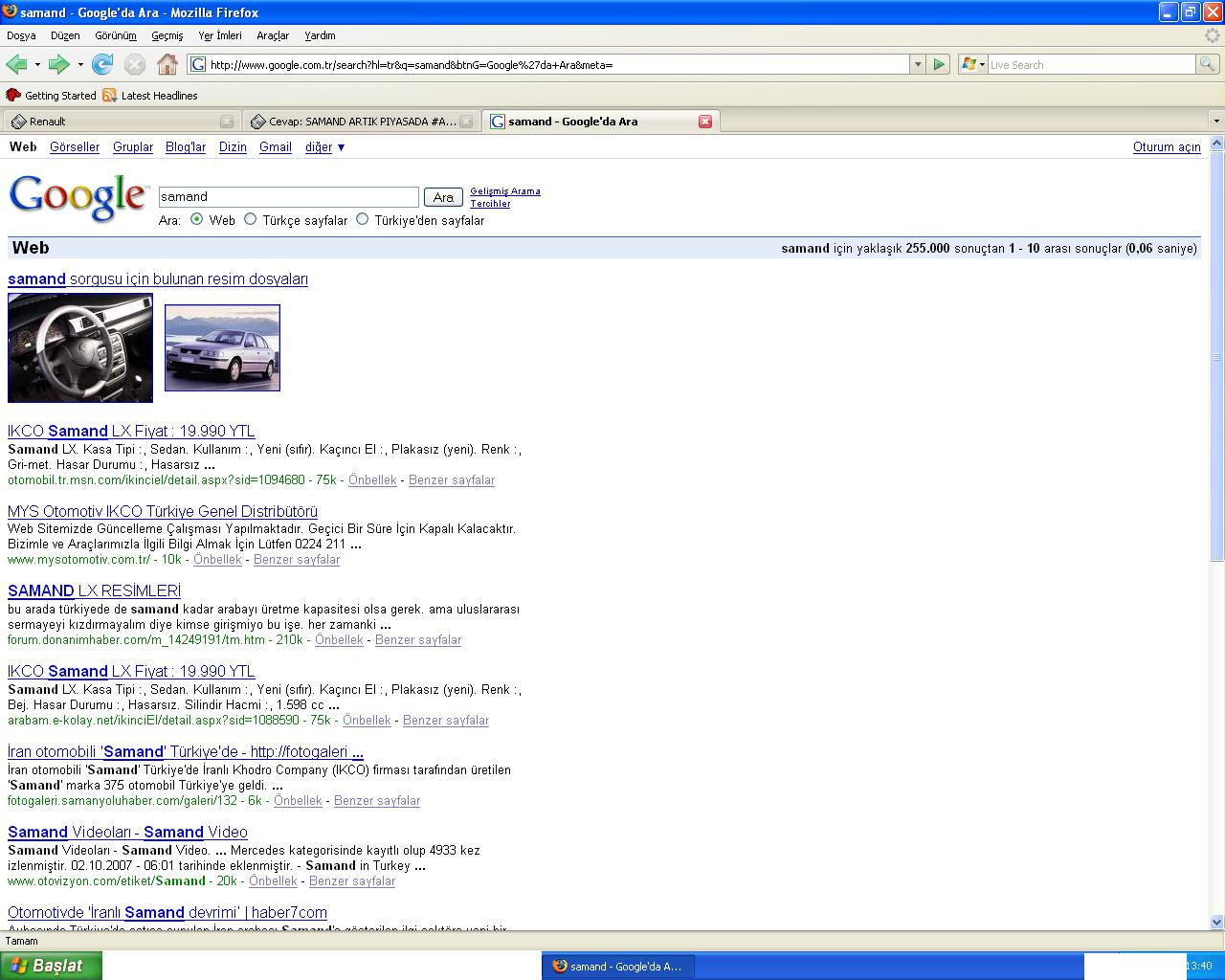Expand the diğer more-services menu

tap(325, 147)
